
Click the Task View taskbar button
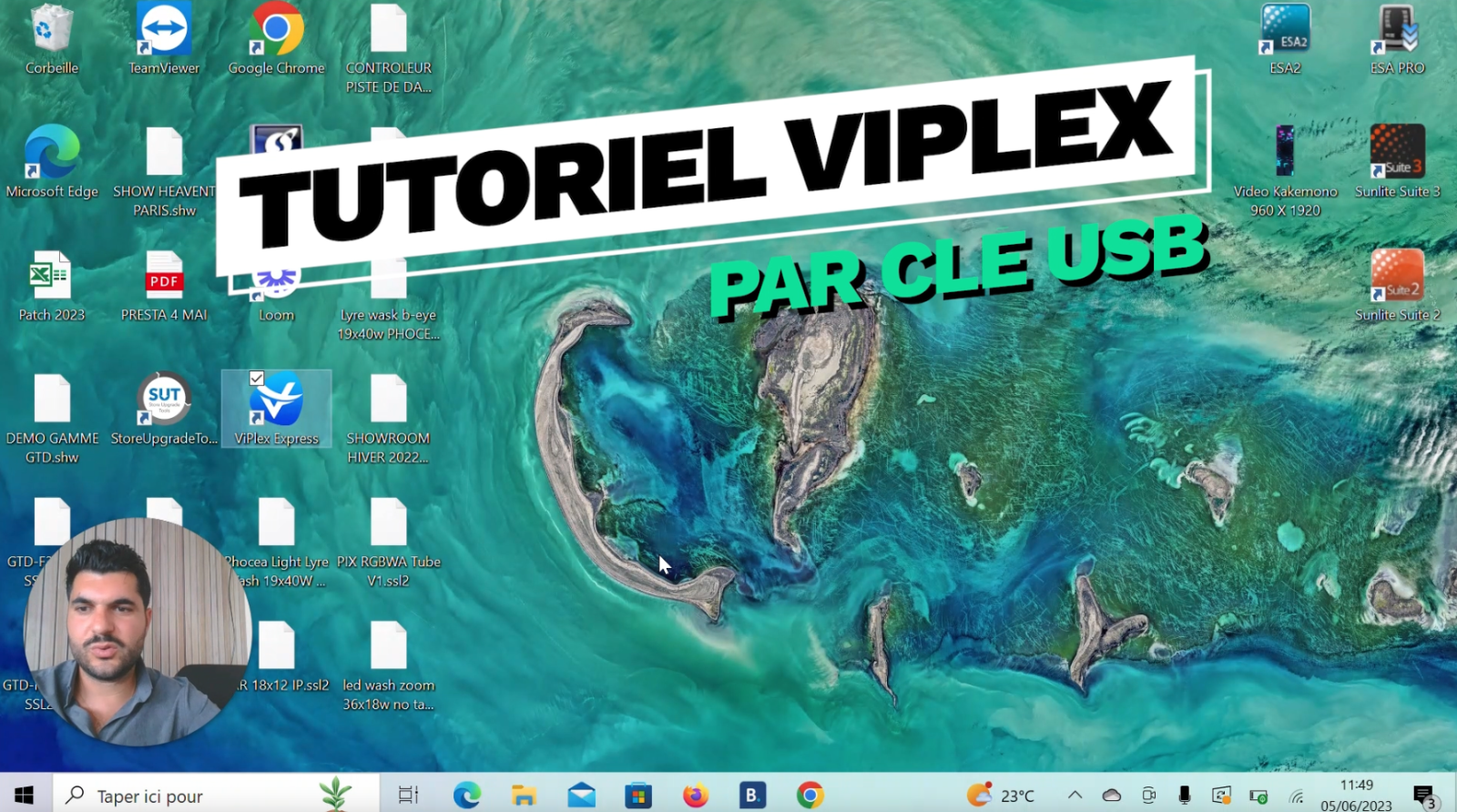point(408,796)
